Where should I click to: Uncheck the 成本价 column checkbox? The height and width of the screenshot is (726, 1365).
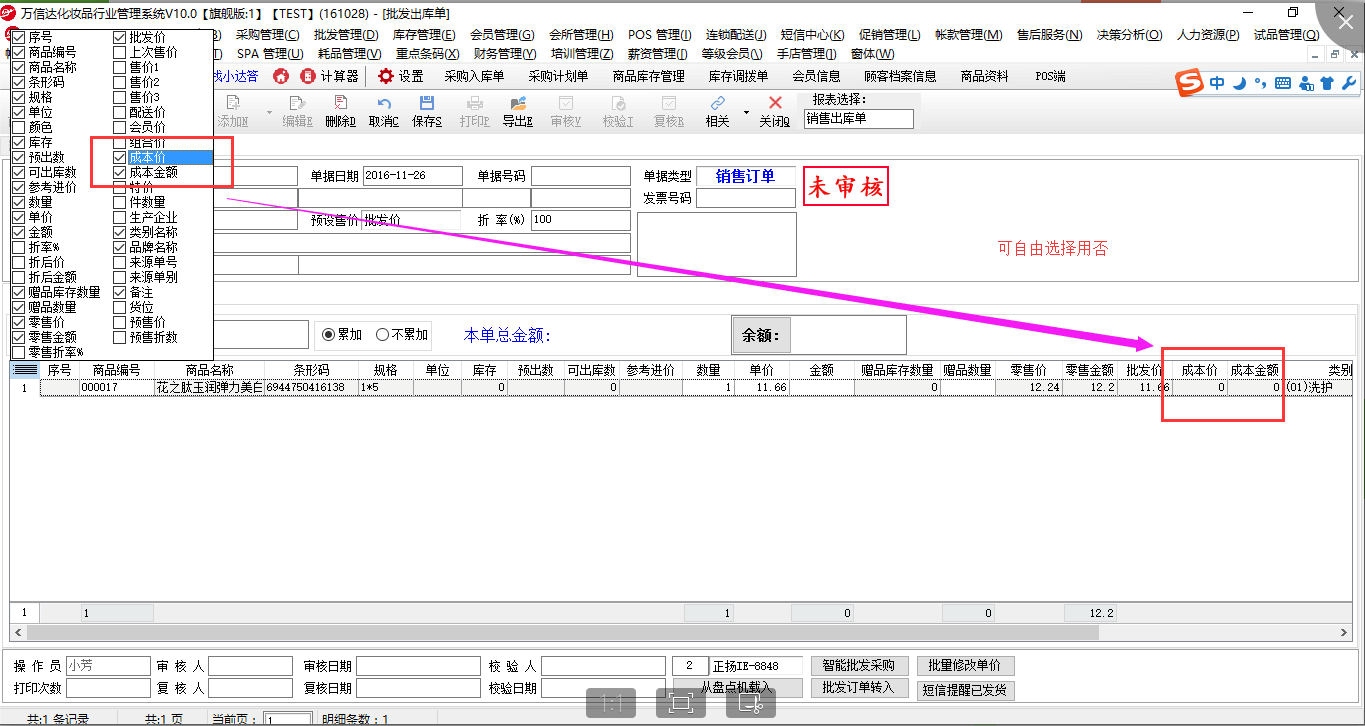pos(120,157)
